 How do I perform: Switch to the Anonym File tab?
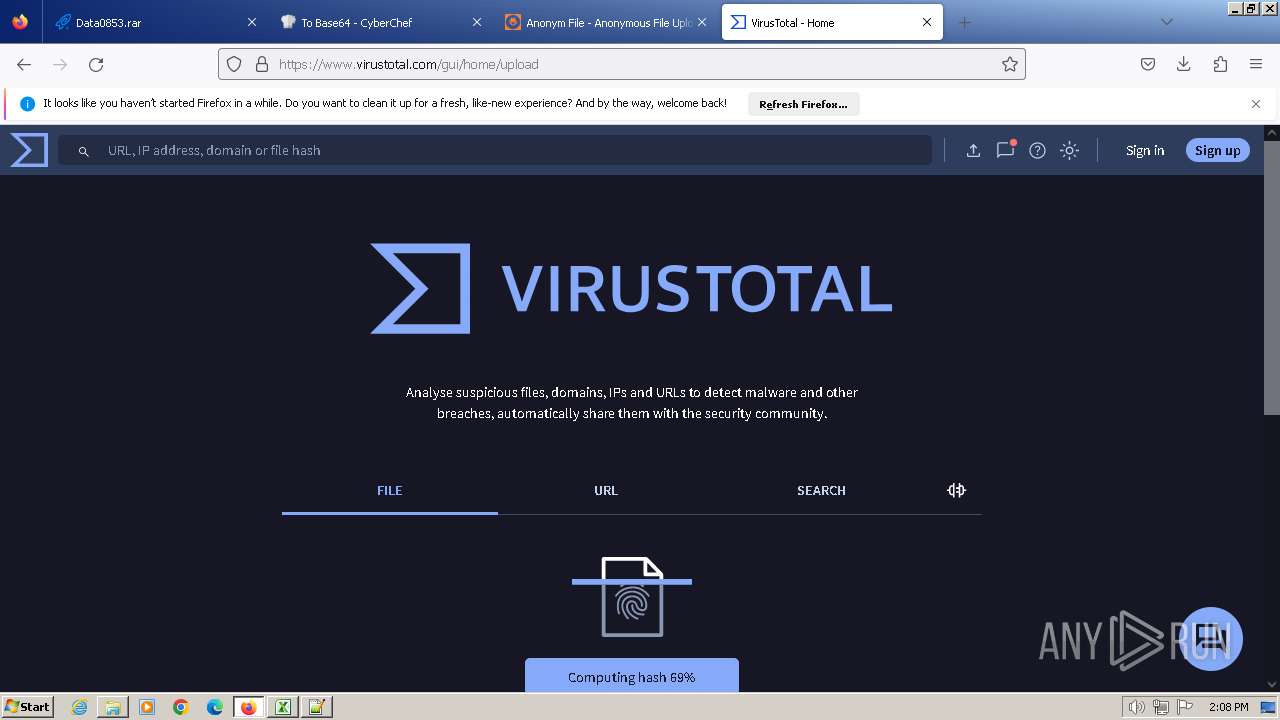[605, 22]
